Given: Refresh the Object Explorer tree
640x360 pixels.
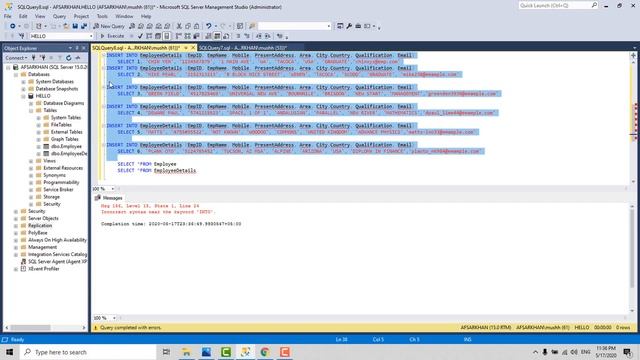Looking at the screenshot, I should tap(69, 58).
